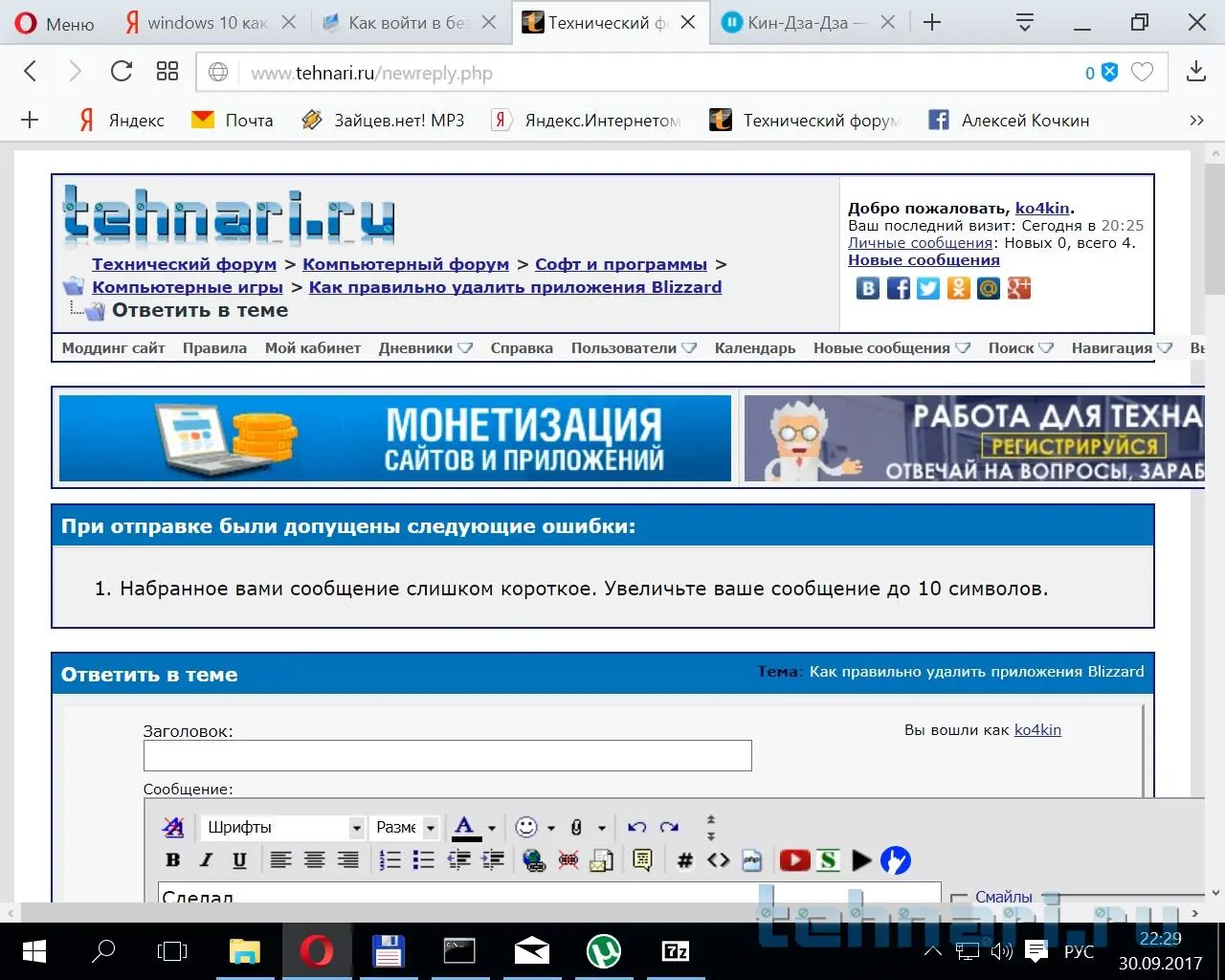Expand the Поиск menu

pyautogui.click(x=1020, y=348)
